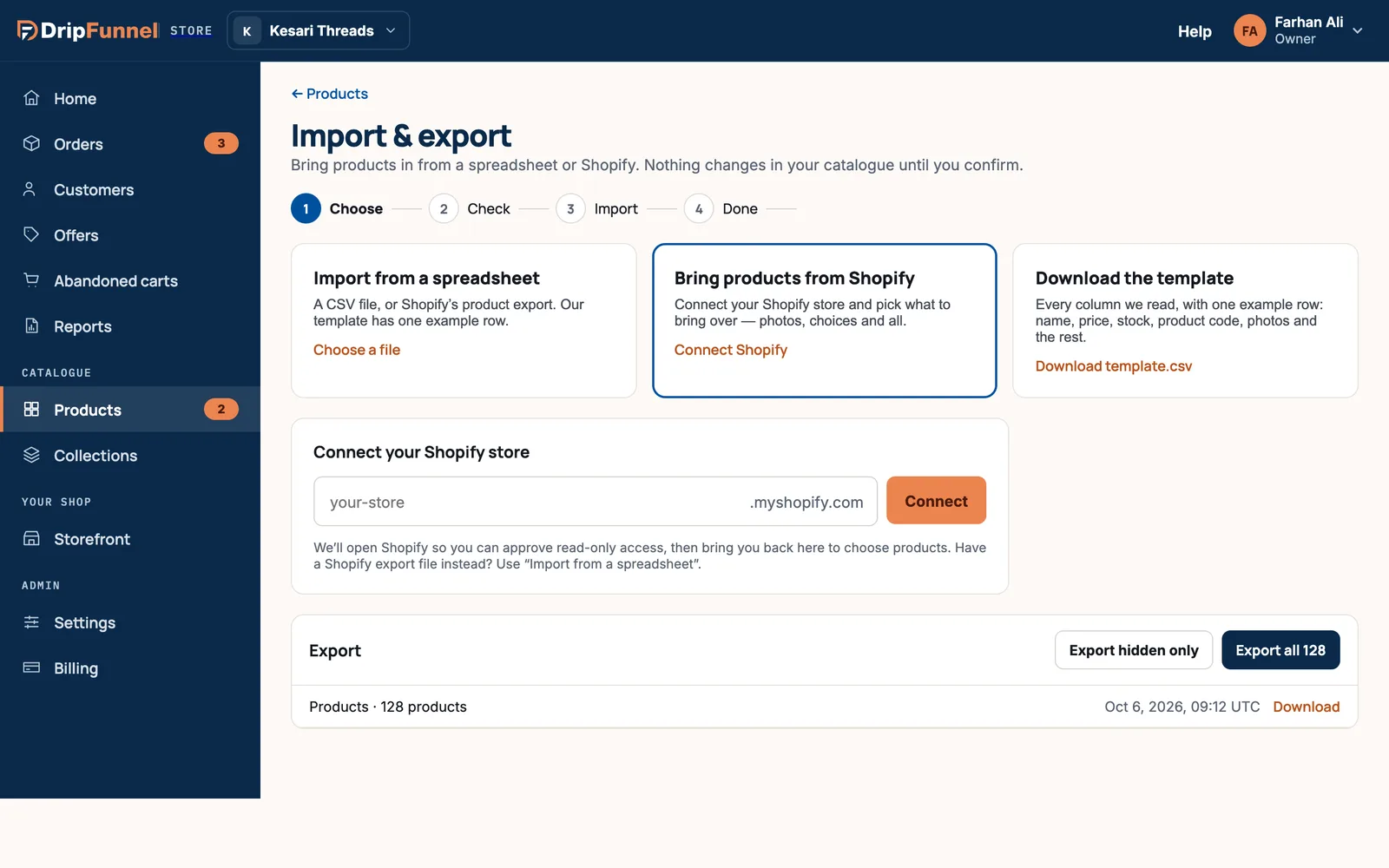Click the DripFunnel logo icon

[27, 30]
